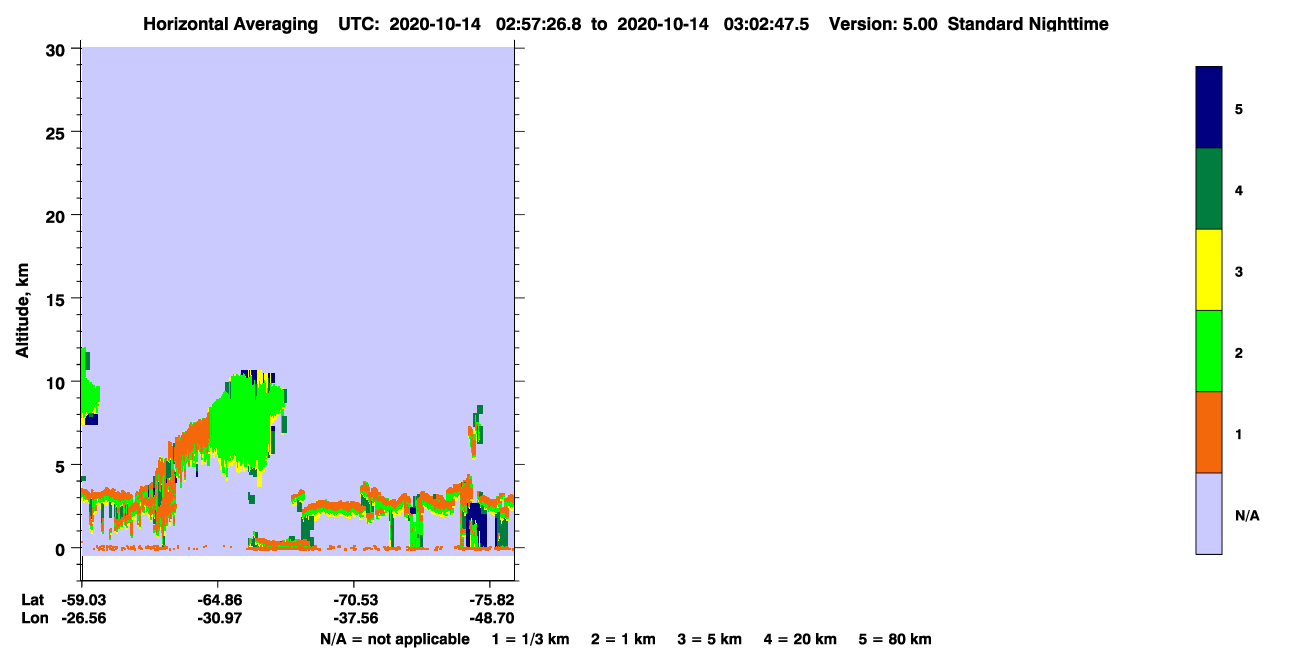Image resolution: width=1300 pixels, height=667 pixels.
Task: Click the lavender N/A color bar segment
Action: [1209, 513]
